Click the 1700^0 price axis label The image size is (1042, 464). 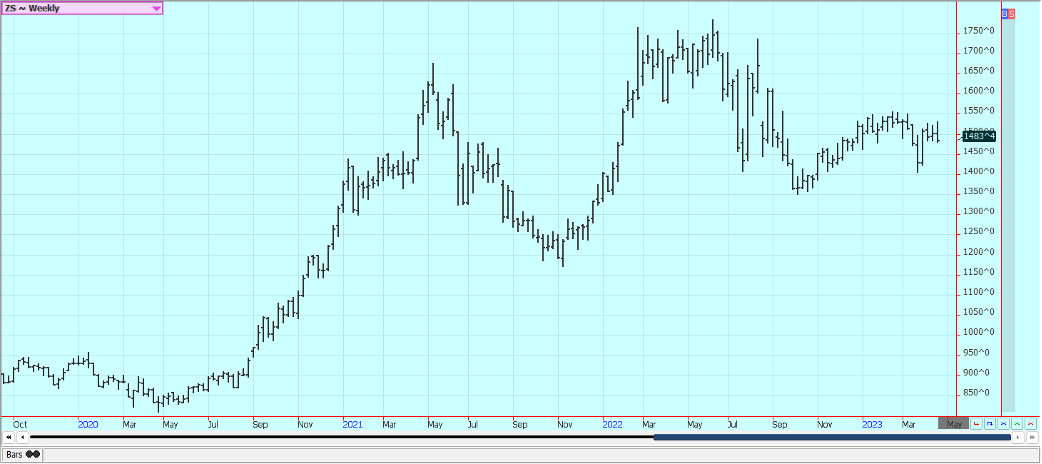[979, 51]
